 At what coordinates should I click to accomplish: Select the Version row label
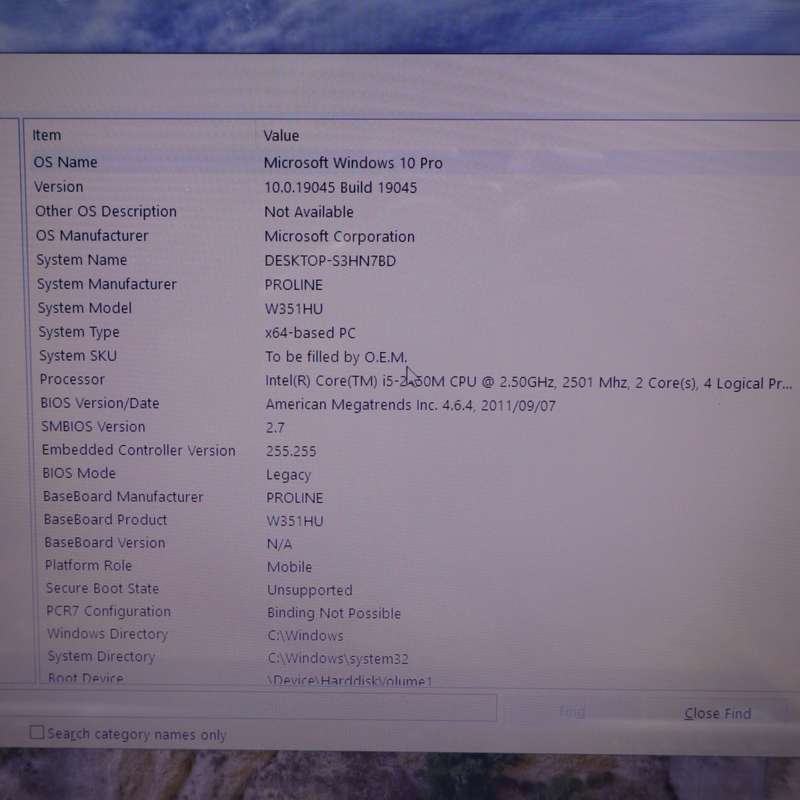click(x=59, y=187)
